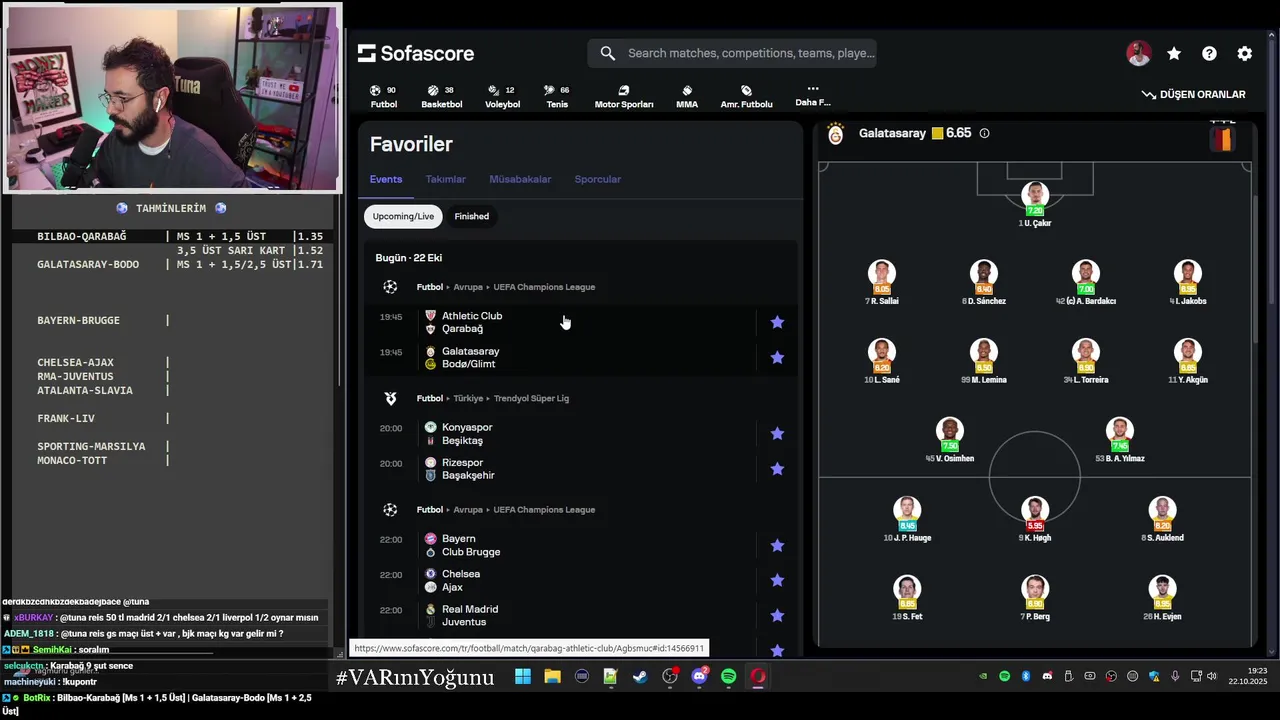Open the Amr. Futbolu category
1280x720 pixels.
(746, 96)
